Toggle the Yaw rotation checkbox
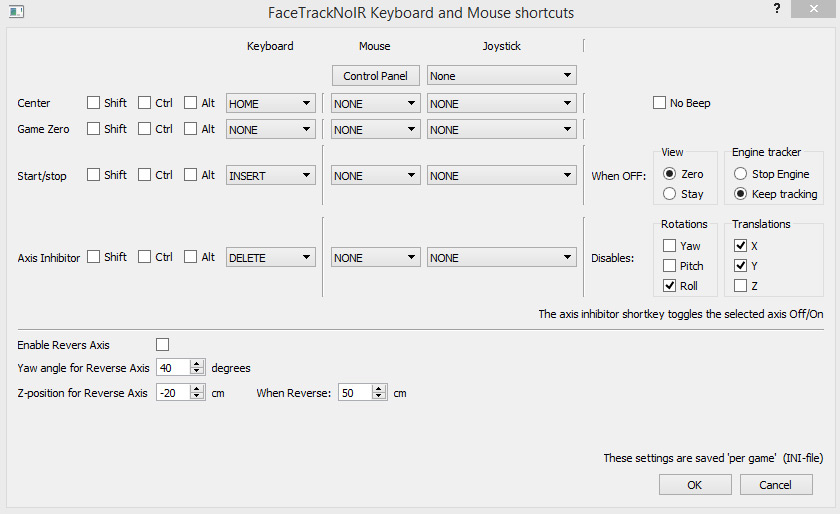 click(669, 245)
